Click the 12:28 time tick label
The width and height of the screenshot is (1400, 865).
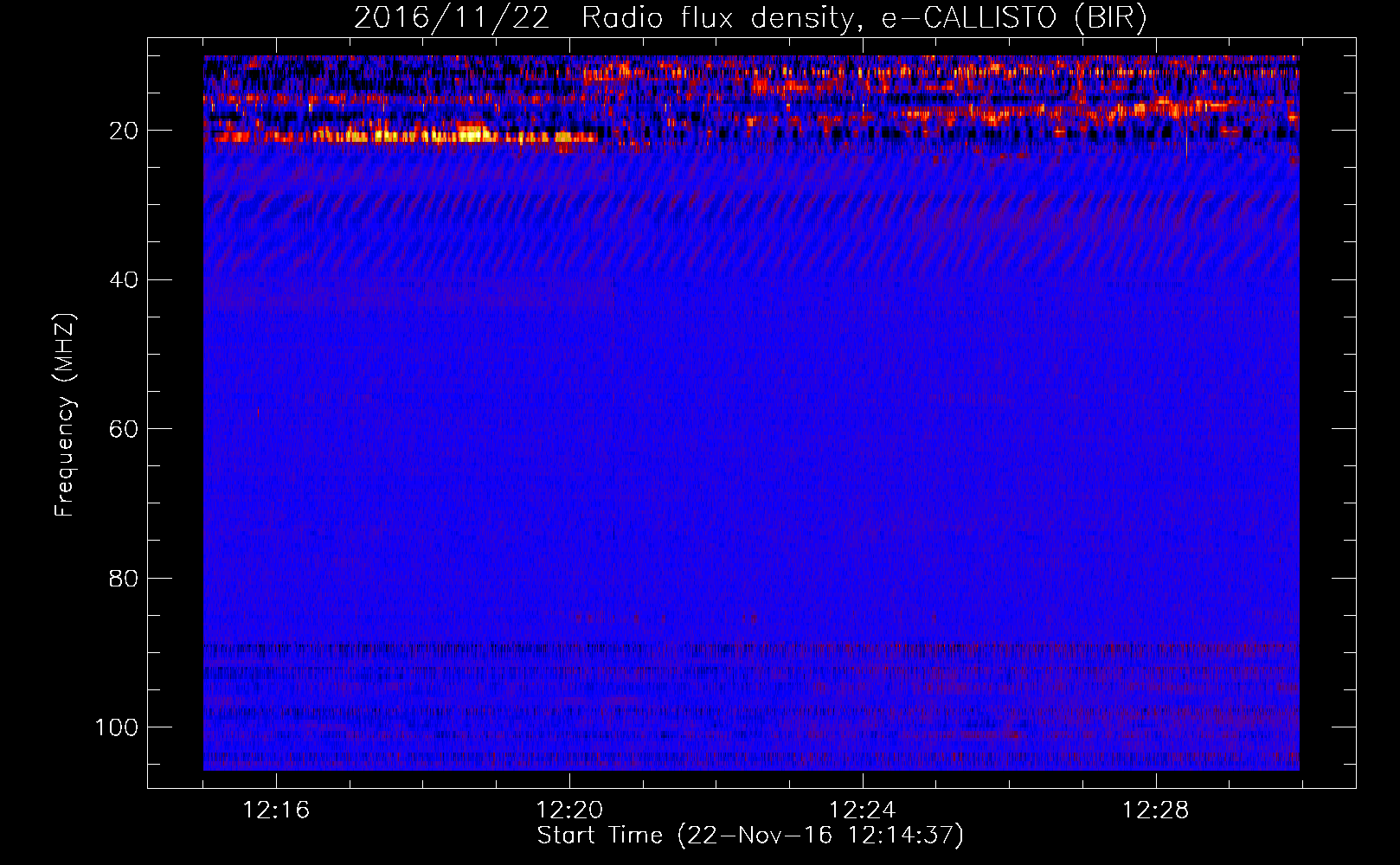(x=1155, y=811)
